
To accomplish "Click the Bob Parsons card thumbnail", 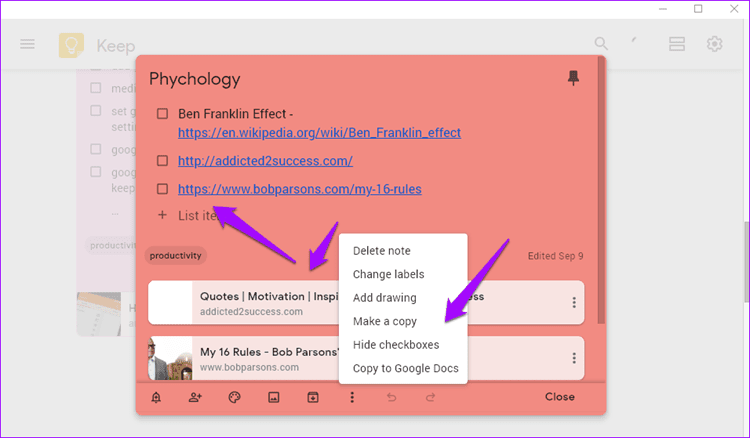I will (x=170, y=359).
